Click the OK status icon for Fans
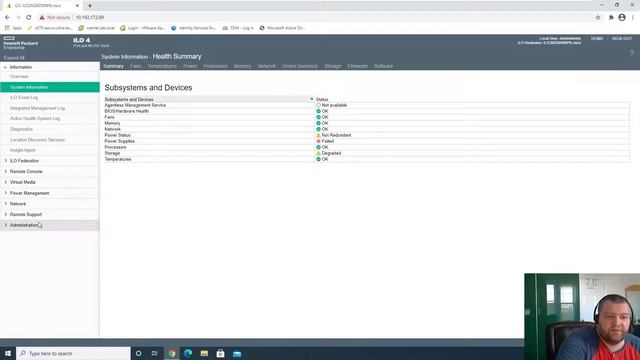 click(318, 117)
